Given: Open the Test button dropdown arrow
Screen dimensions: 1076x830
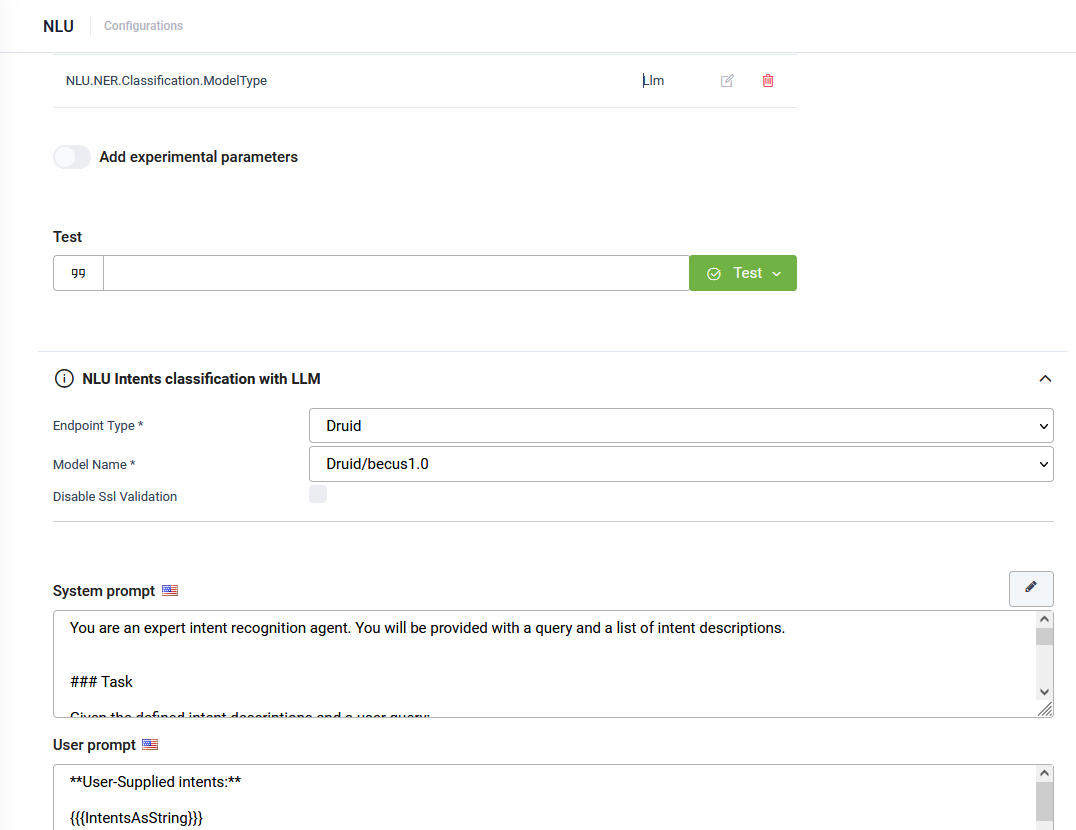Looking at the screenshot, I should click(777, 274).
